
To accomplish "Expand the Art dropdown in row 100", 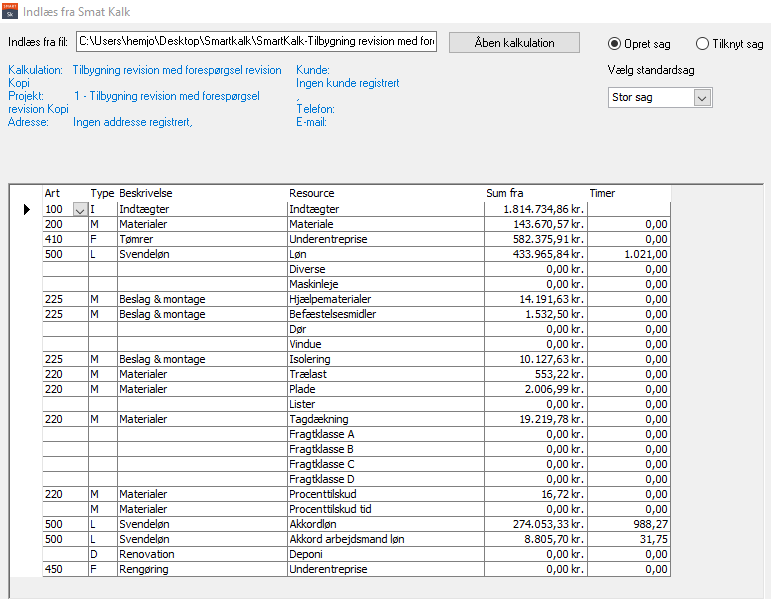I will 80,209.
